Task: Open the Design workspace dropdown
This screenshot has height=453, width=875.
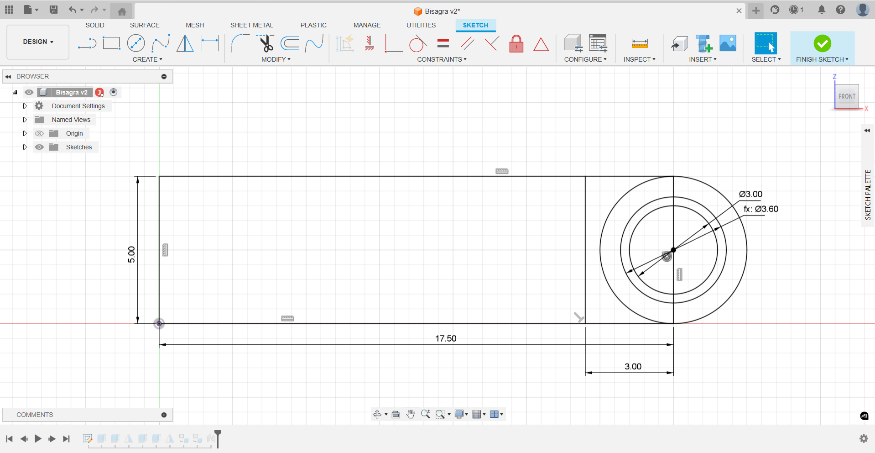Action: point(38,42)
